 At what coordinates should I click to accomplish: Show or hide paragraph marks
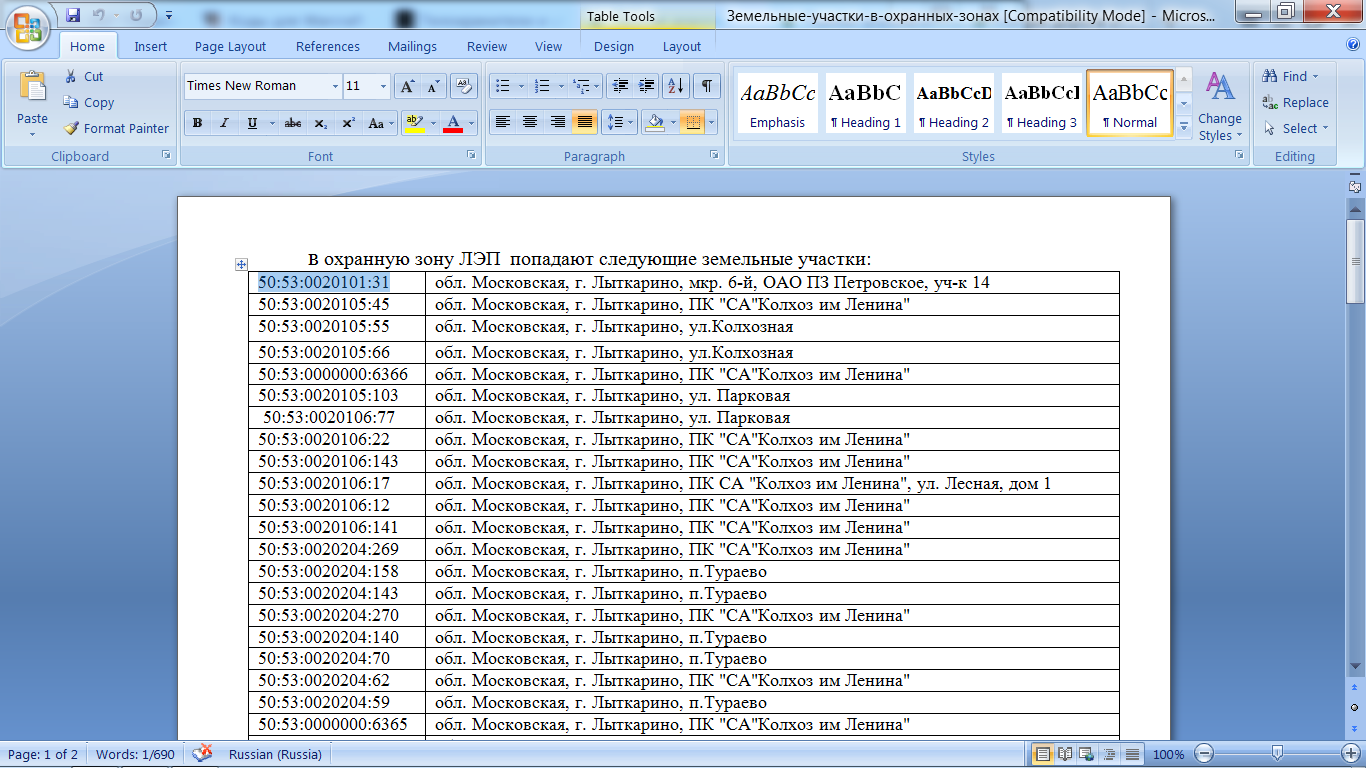point(707,86)
